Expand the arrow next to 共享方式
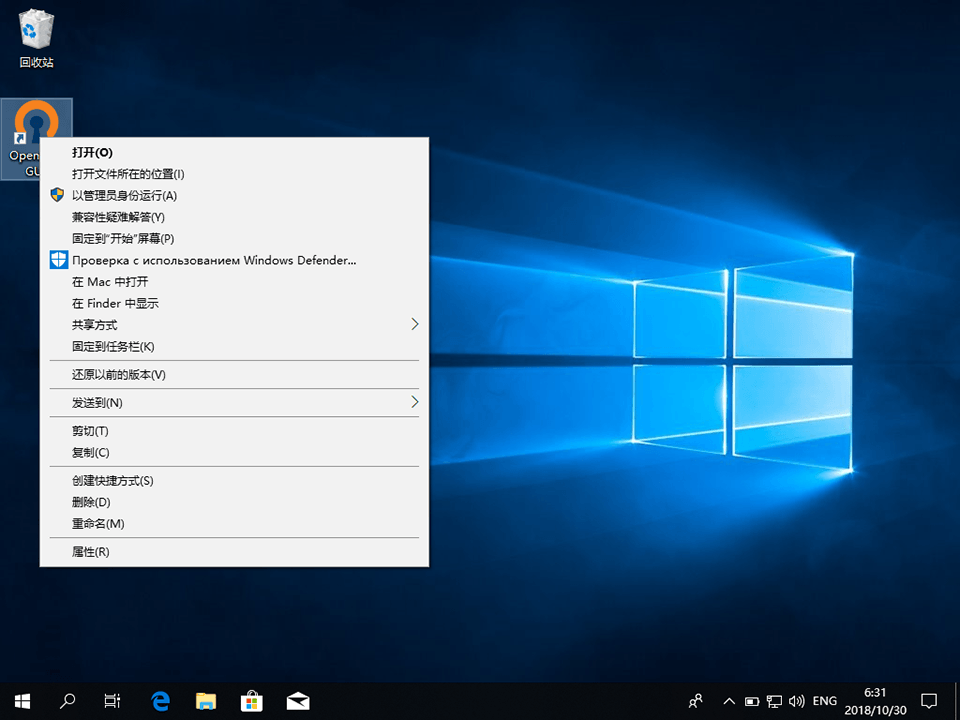The image size is (960, 720). pos(414,324)
